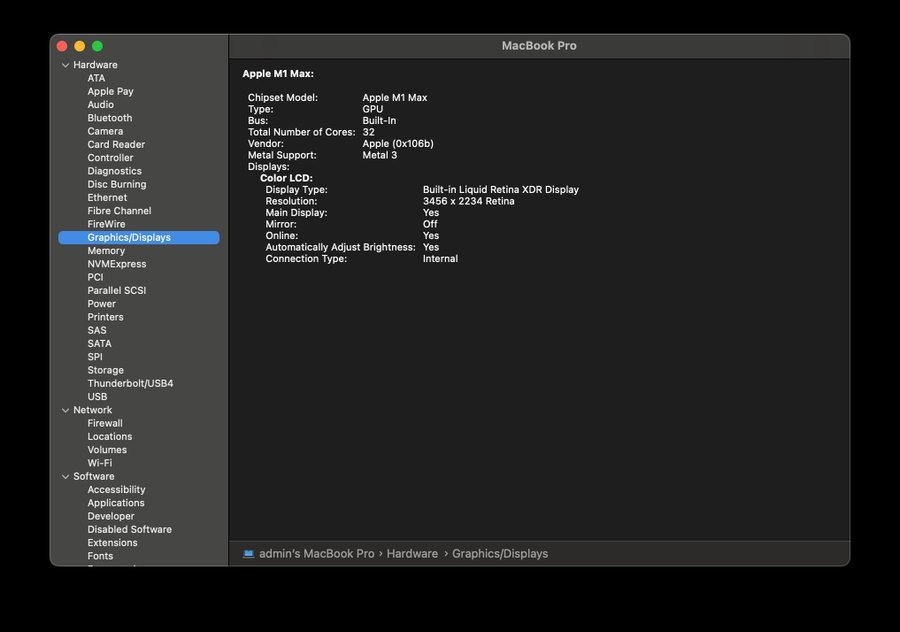Image resolution: width=900 pixels, height=632 pixels.
Task: Click Total Number of Cores value 32
Action: tap(368, 132)
